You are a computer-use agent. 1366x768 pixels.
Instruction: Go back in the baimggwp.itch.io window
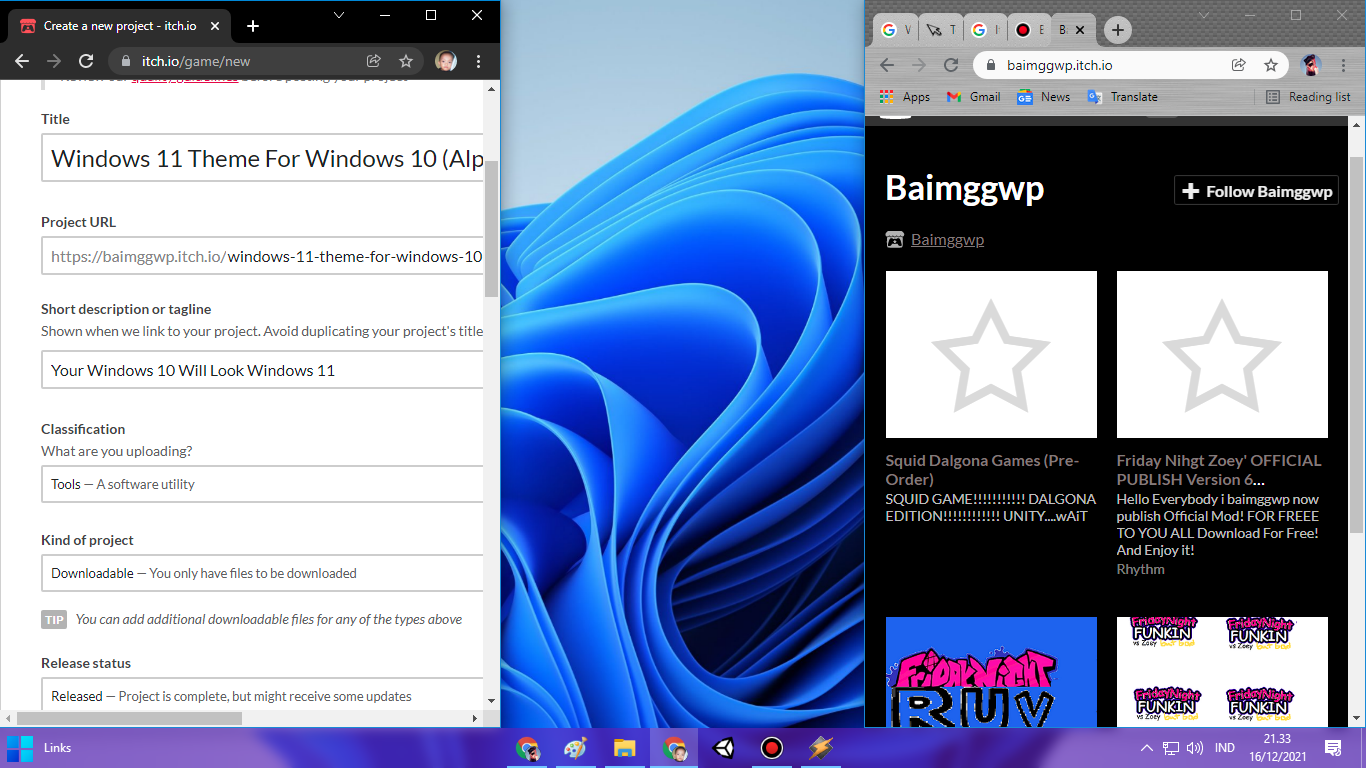(x=886, y=65)
